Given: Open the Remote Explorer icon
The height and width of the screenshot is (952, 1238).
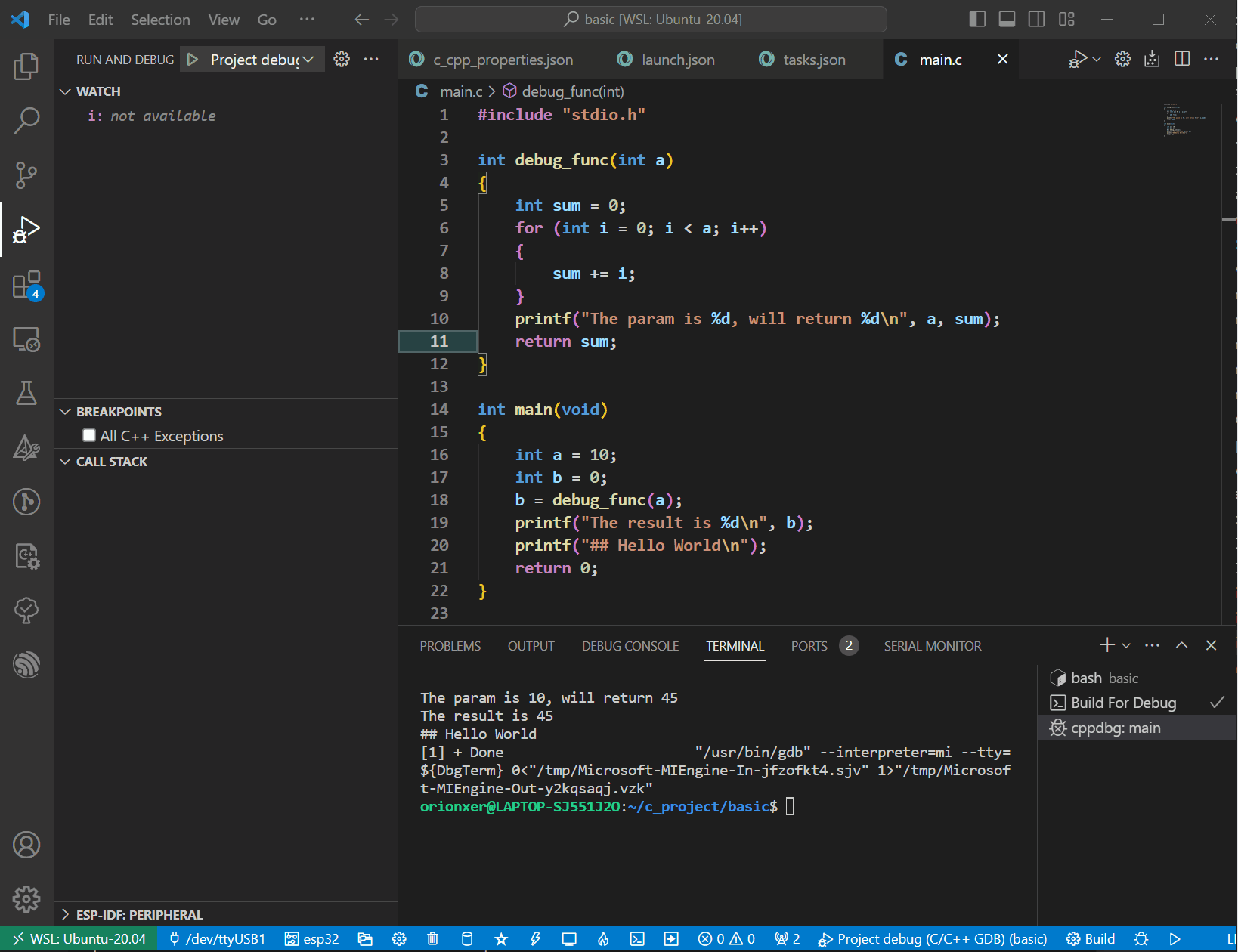Looking at the screenshot, I should point(26,339).
